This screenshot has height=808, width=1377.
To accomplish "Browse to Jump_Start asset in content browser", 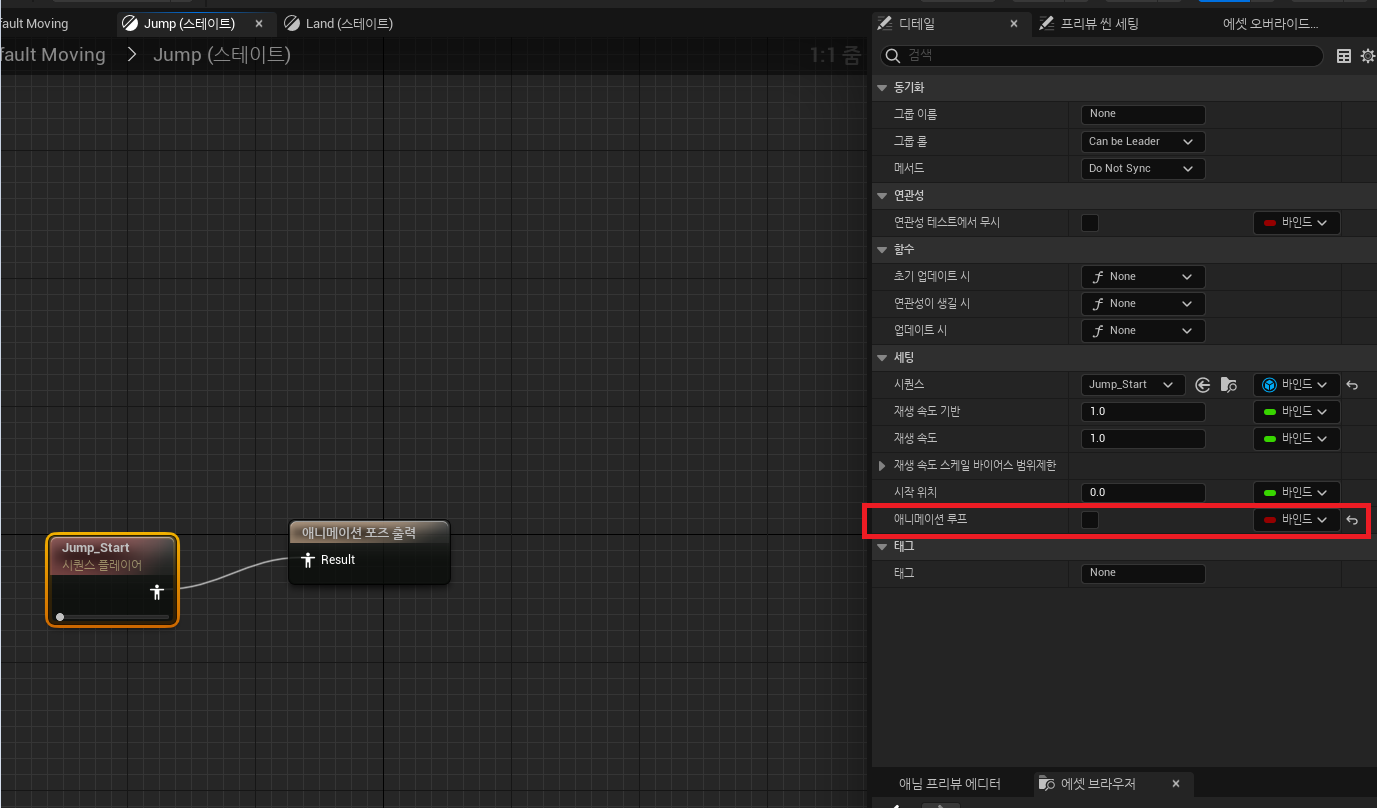I will tap(1229, 385).
